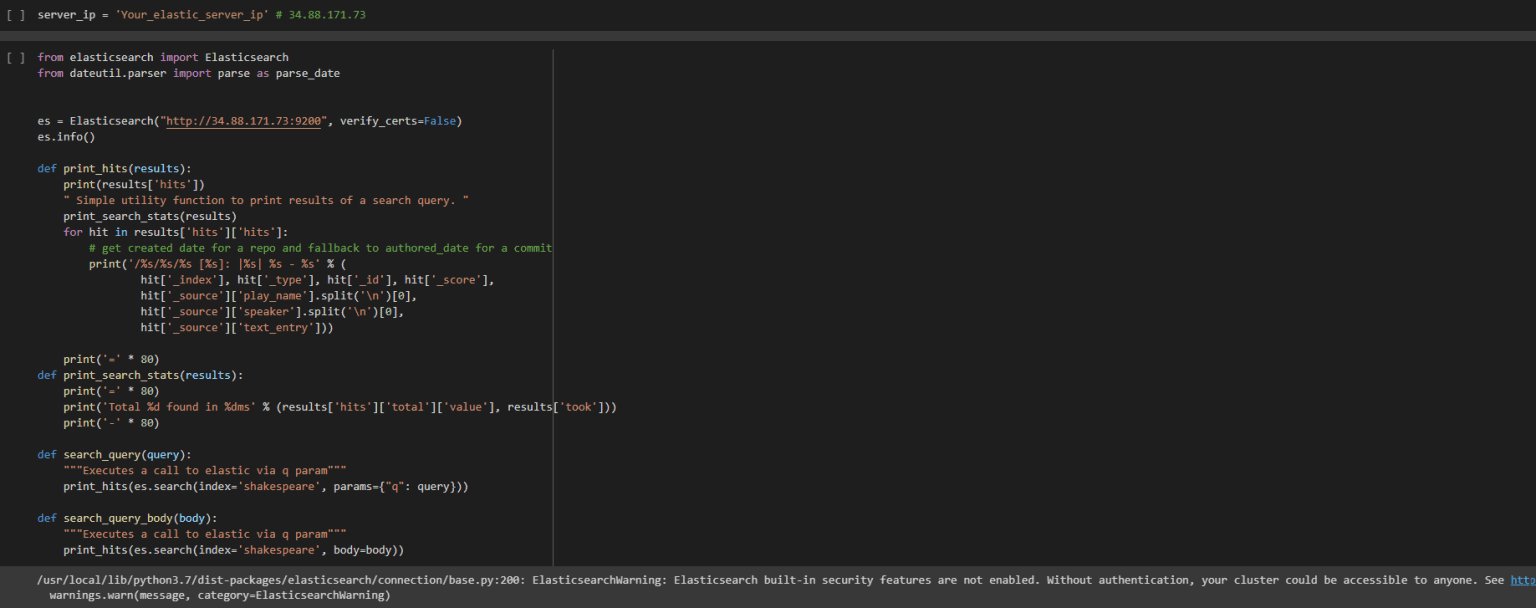Click the empty gap between the two cells
This screenshot has width=1536, height=608.
700,38
